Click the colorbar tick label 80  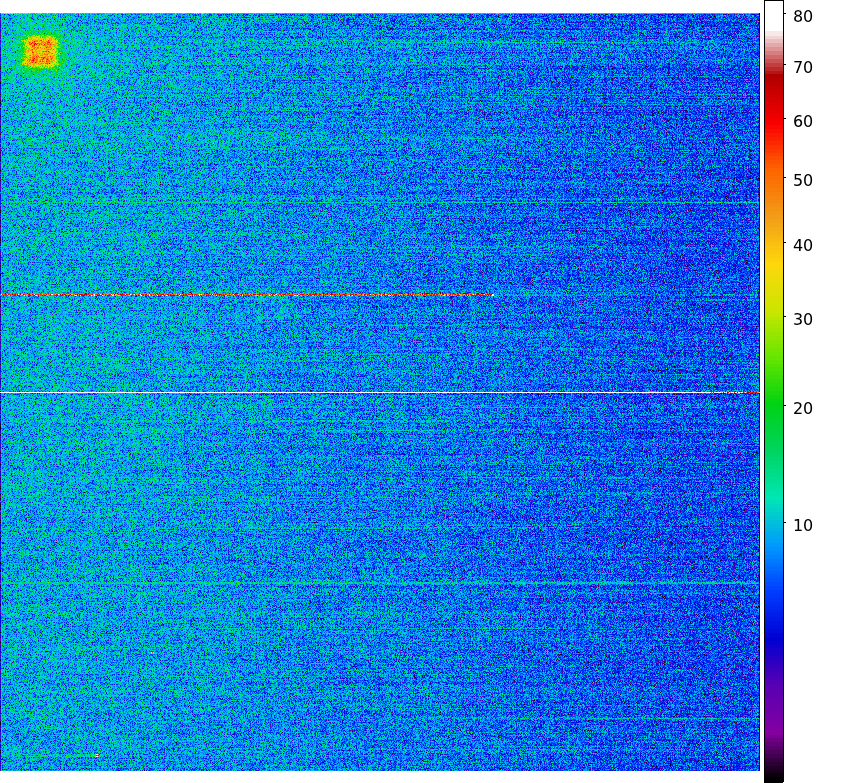[803, 16]
